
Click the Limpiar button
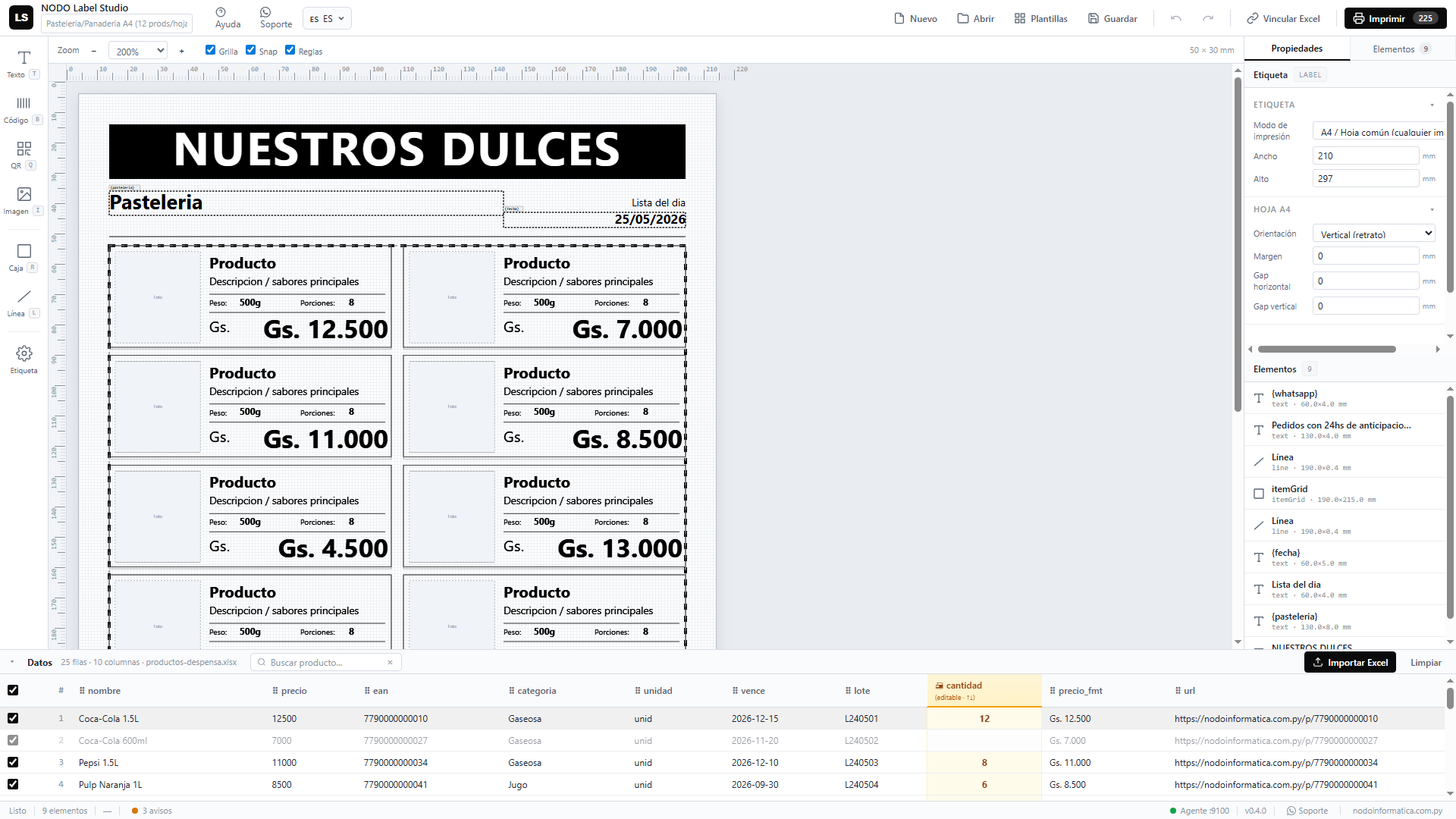pyautogui.click(x=1426, y=662)
